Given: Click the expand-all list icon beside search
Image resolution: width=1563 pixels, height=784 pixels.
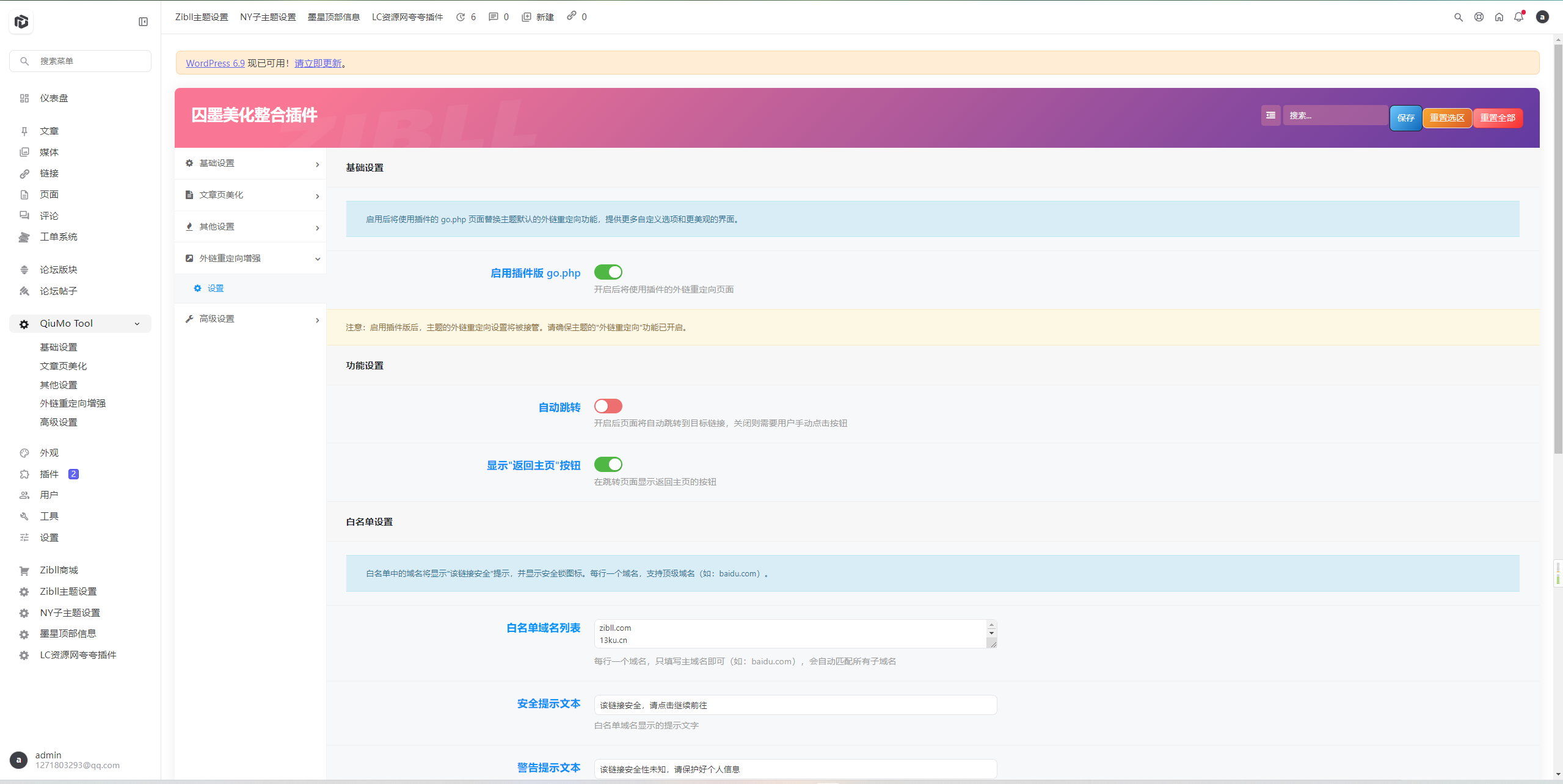Looking at the screenshot, I should point(1270,115).
